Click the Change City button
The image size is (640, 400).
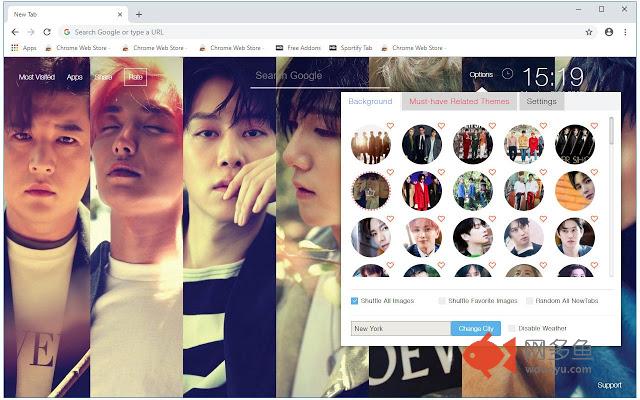click(x=476, y=328)
